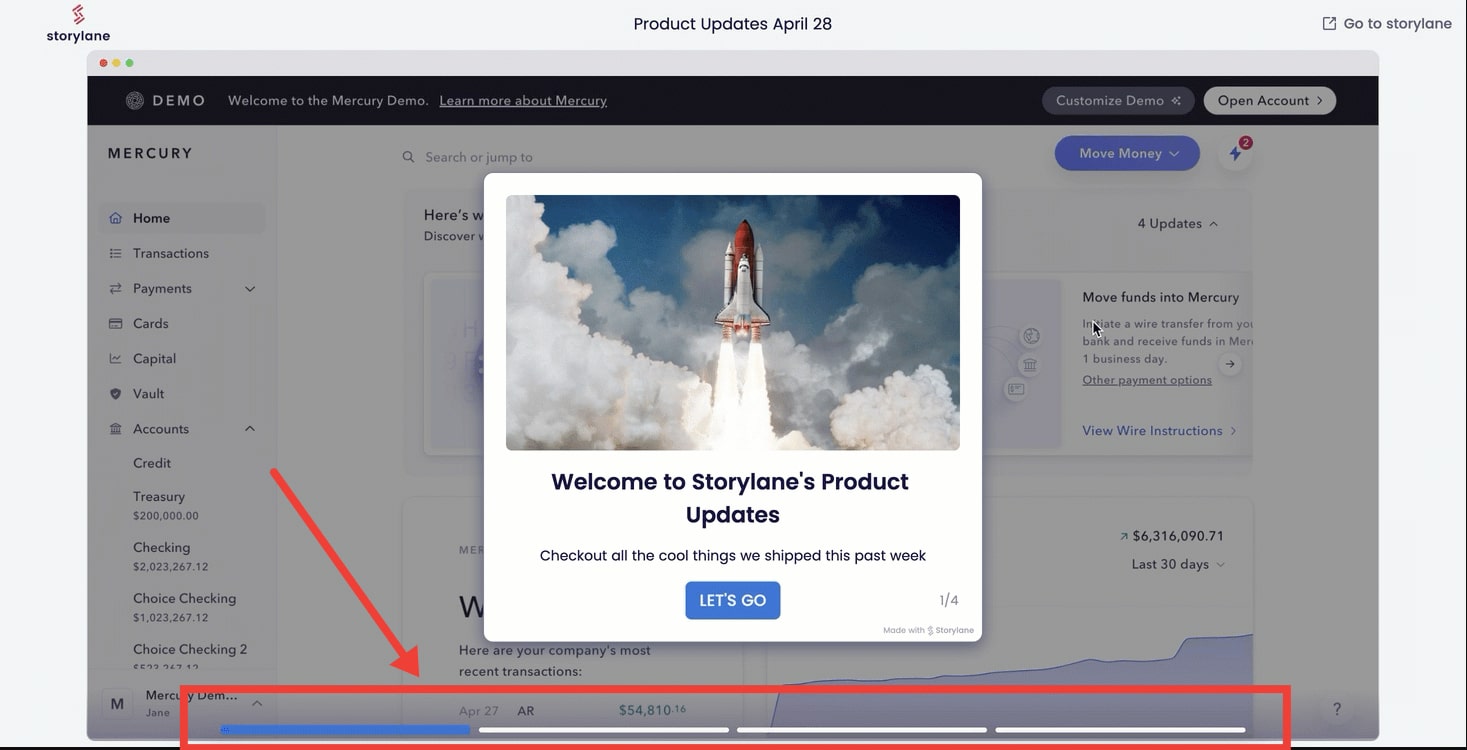Click the rocket launch image
The width and height of the screenshot is (1467, 750).
(733, 322)
